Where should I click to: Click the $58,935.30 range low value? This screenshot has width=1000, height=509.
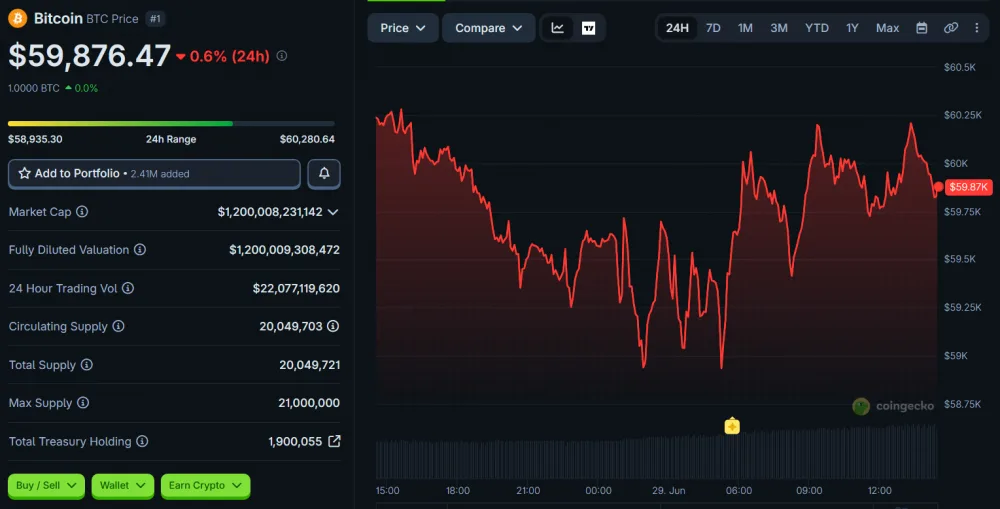(x=35, y=139)
